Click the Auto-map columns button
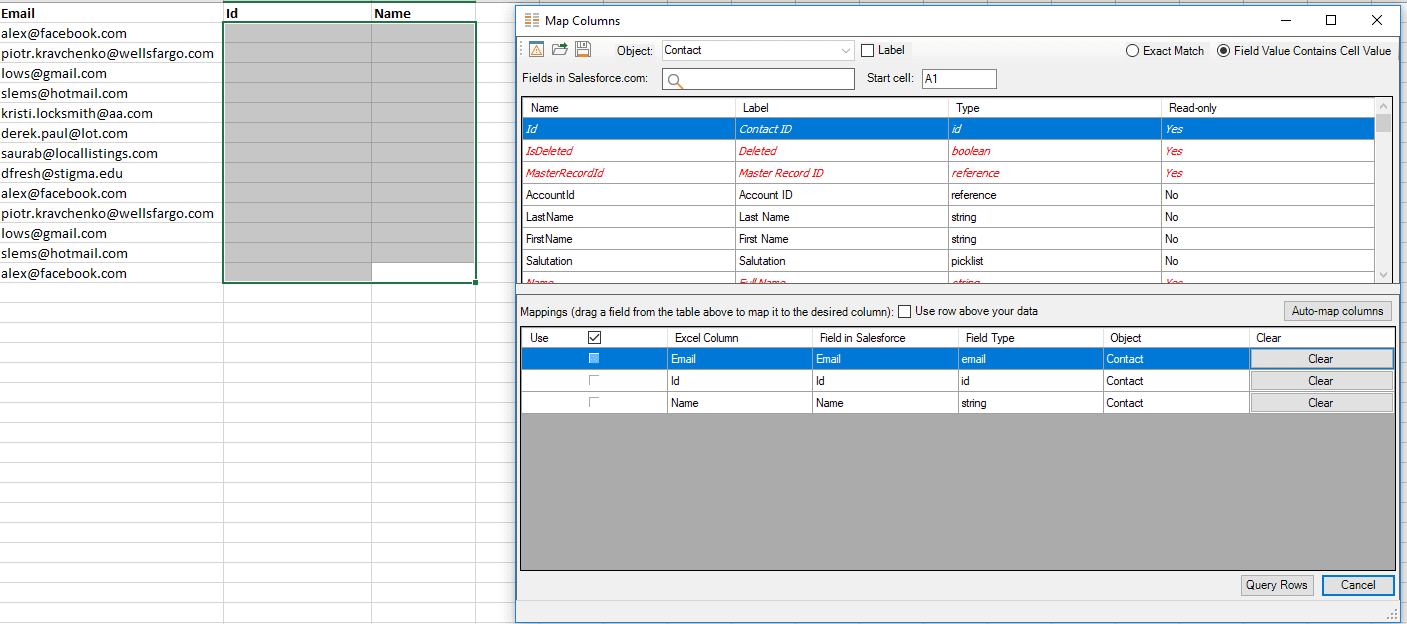The image size is (1407, 624). [x=1337, y=311]
